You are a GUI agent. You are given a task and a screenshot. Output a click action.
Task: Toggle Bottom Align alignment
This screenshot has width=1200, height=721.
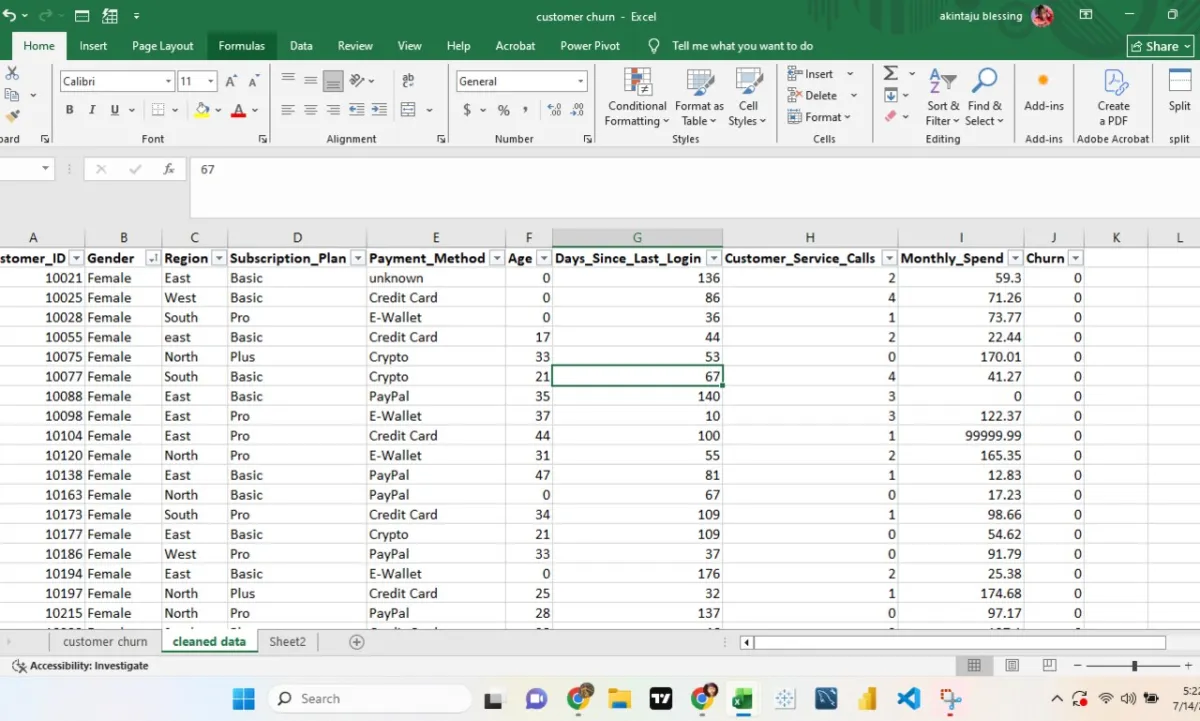click(x=333, y=81)
